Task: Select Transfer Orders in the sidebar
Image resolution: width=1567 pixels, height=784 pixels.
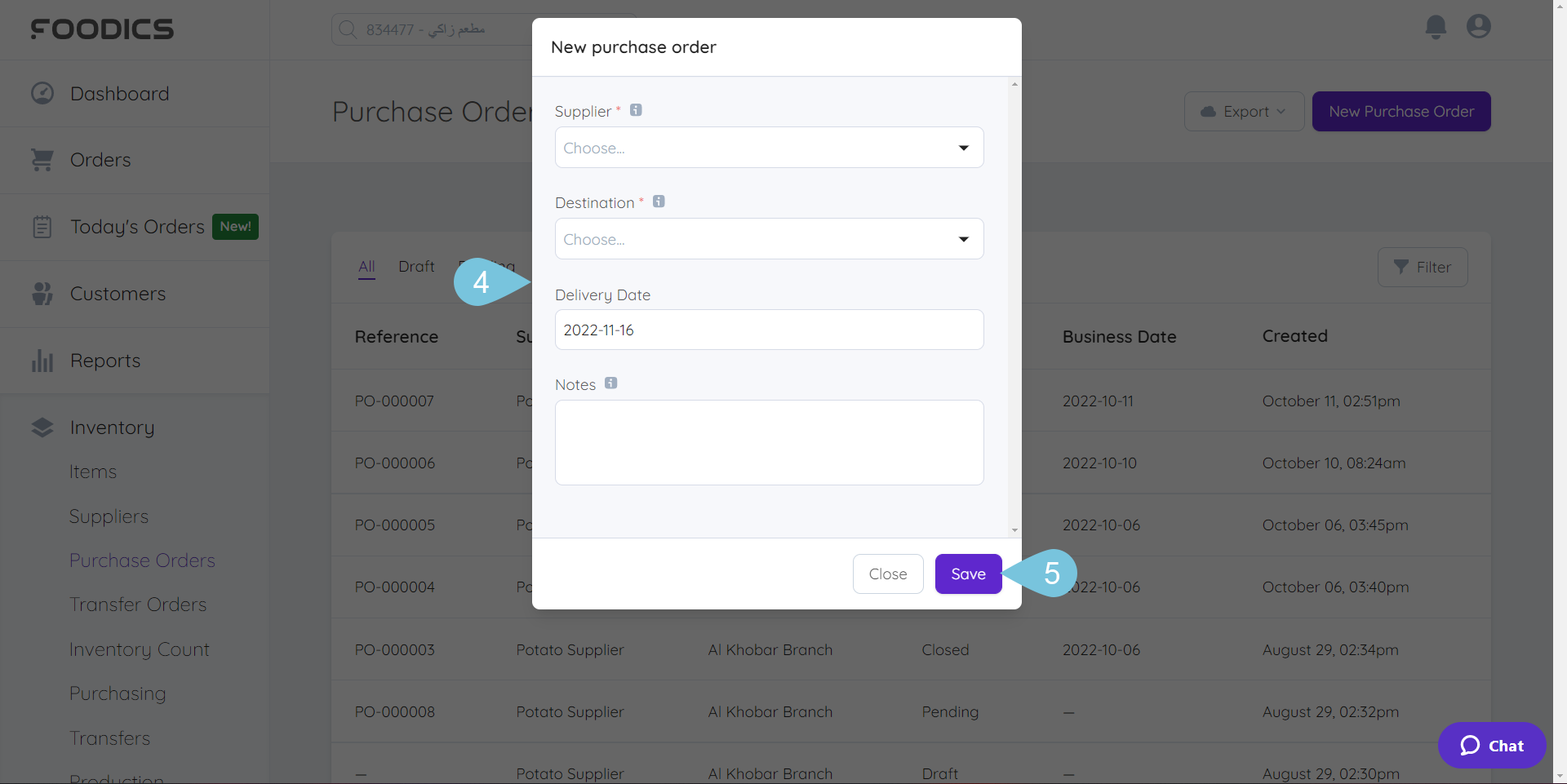Action: tap(137, 604)
